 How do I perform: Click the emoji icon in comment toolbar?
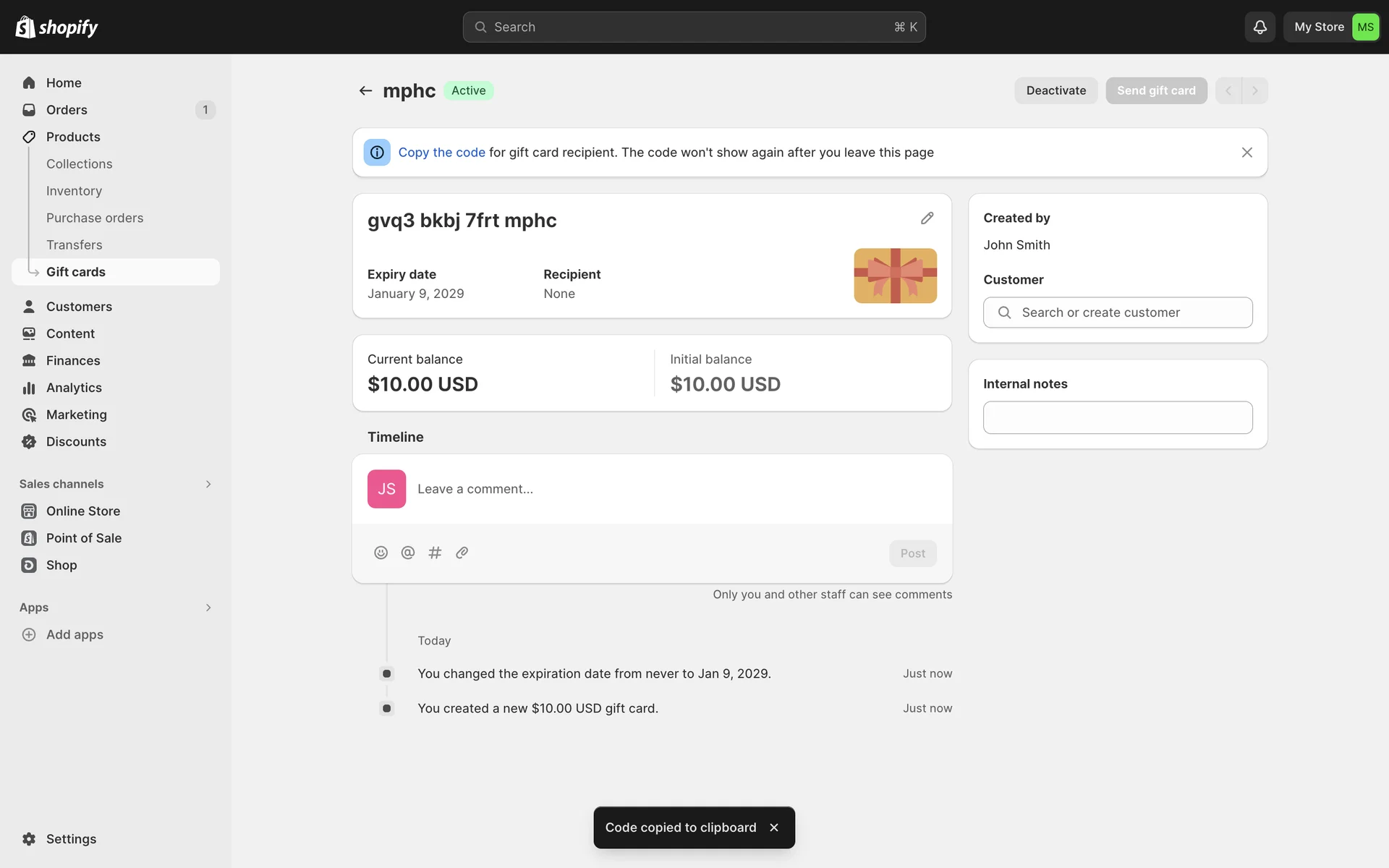[x=381, y=553]
